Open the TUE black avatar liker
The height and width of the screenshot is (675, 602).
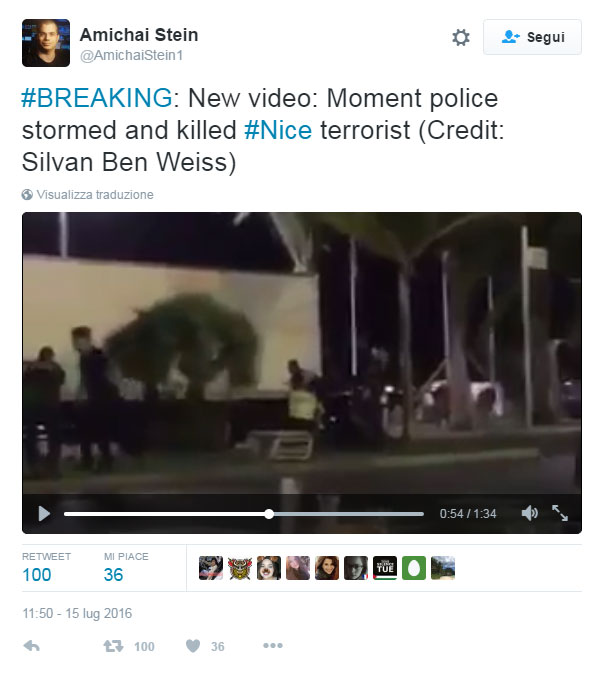(x=385, y=568)
